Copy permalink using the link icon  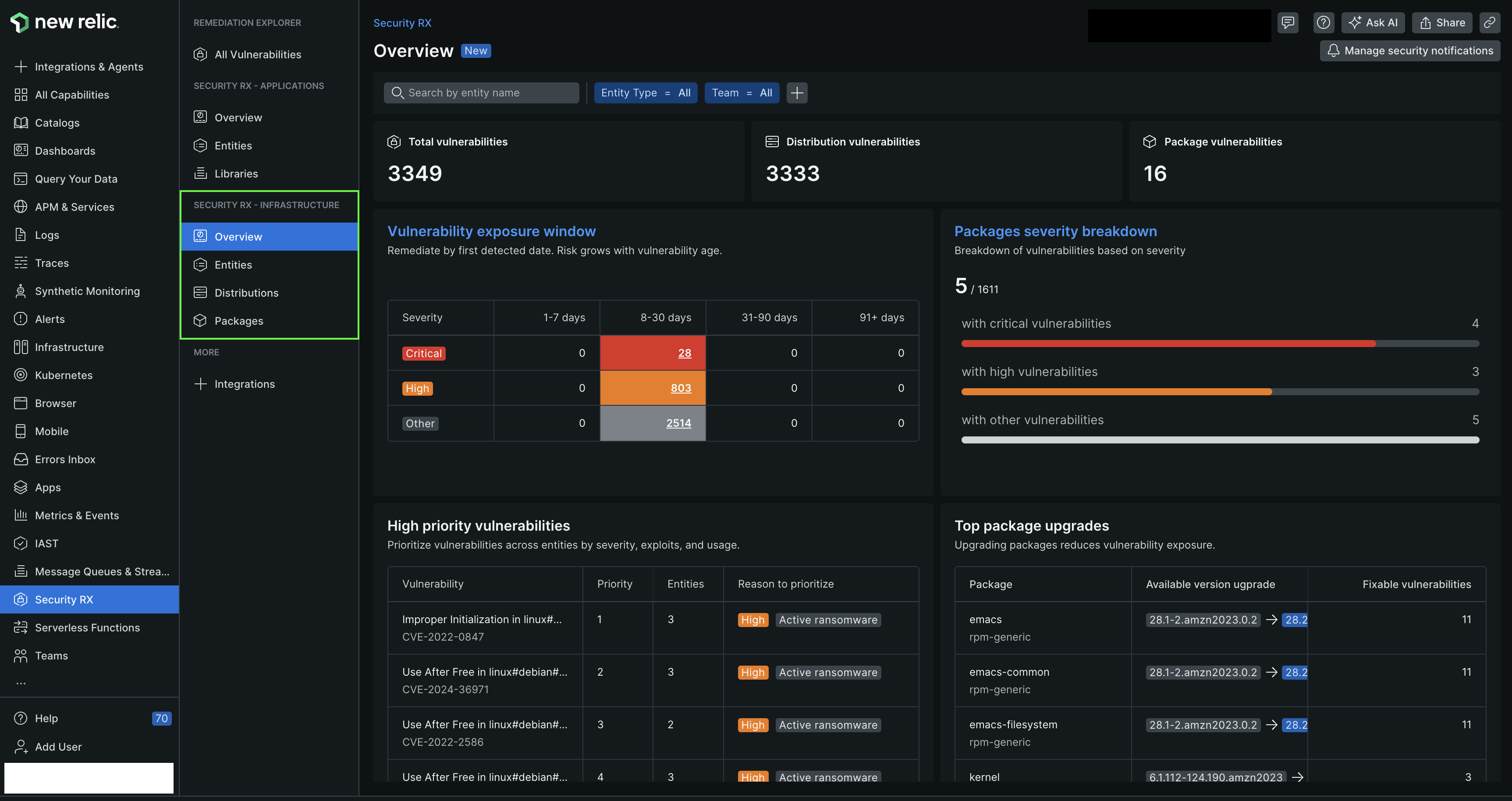tap(1489, 23)
